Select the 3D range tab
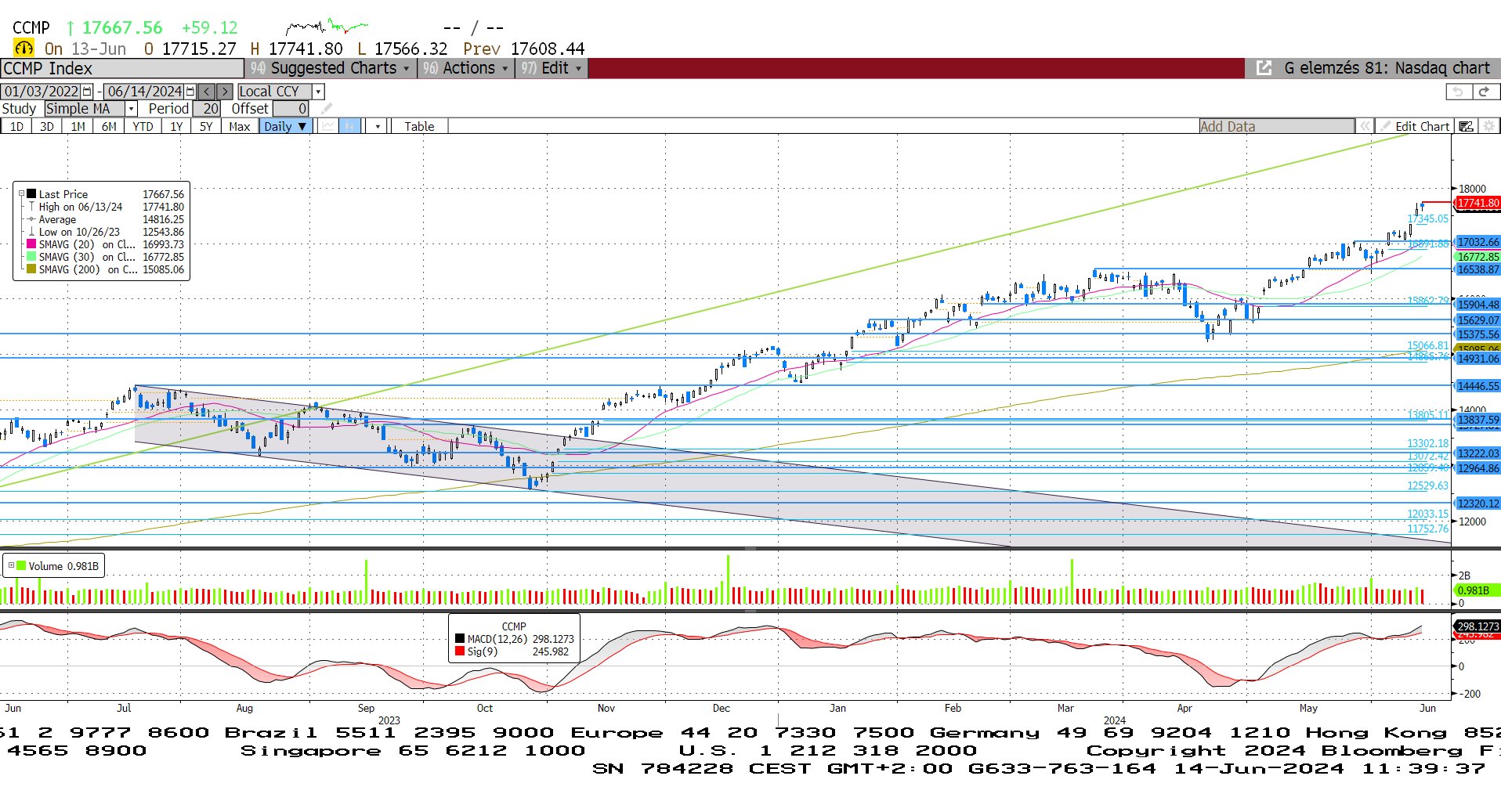This screenshot has width=1501, height=812. point(46,126)
